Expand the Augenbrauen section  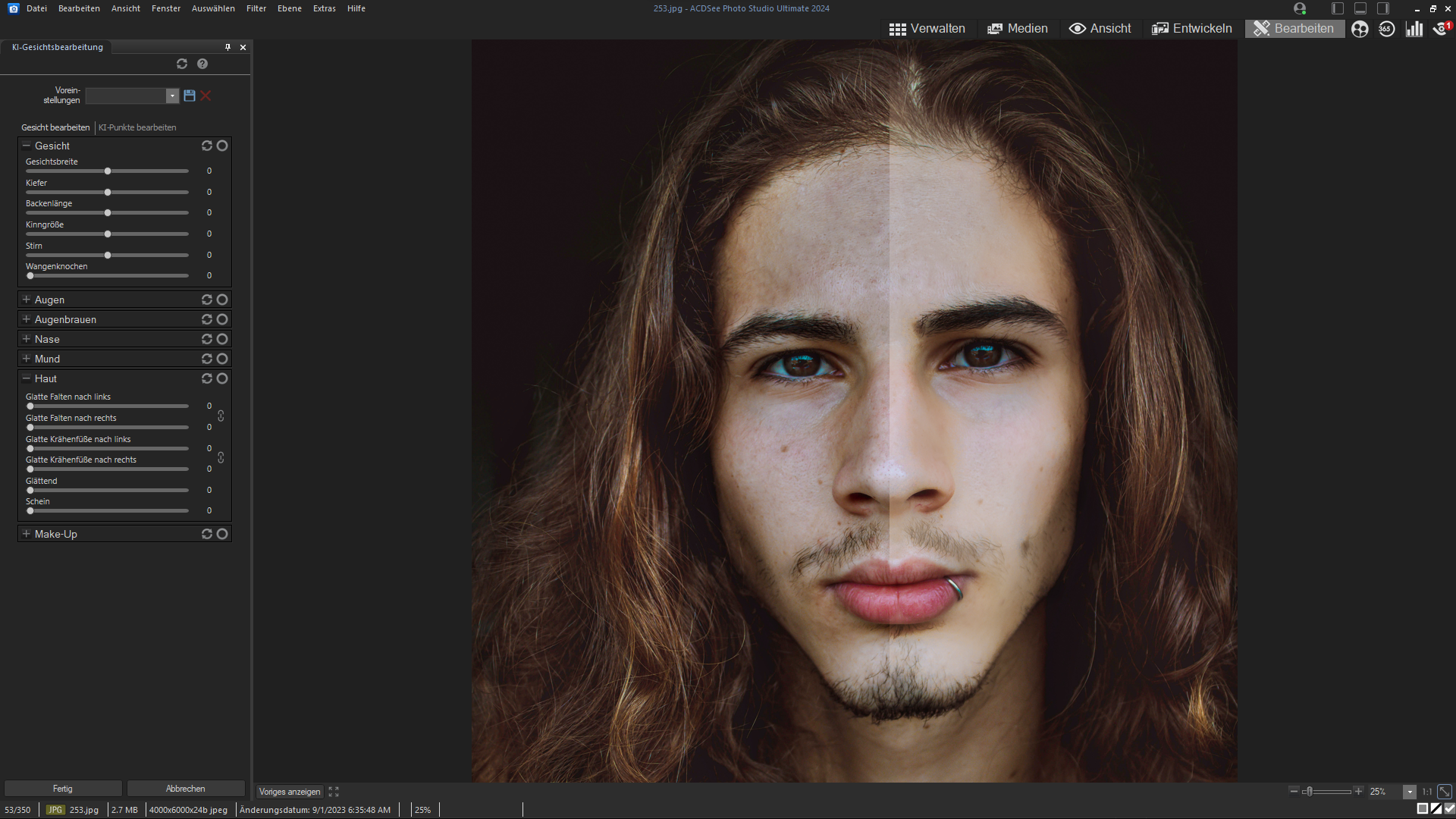tap(27, 319)
